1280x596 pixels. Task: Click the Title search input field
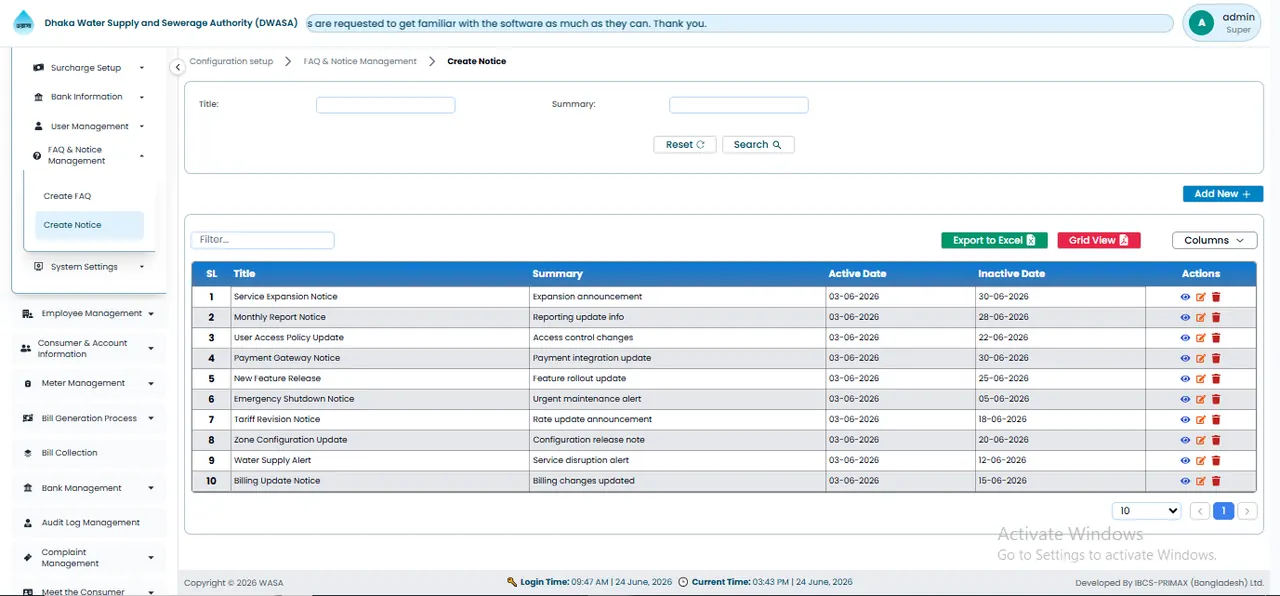tap(385, 105)
